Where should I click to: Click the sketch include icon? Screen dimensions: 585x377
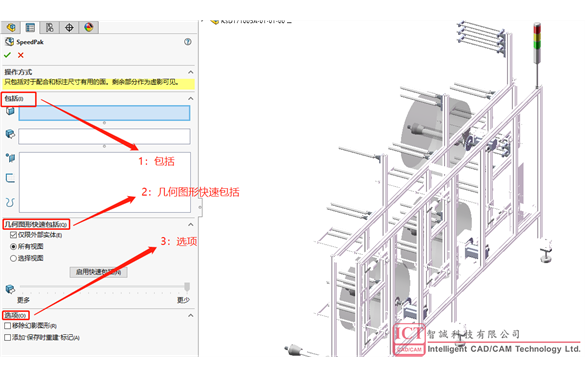tap(10, 178)
